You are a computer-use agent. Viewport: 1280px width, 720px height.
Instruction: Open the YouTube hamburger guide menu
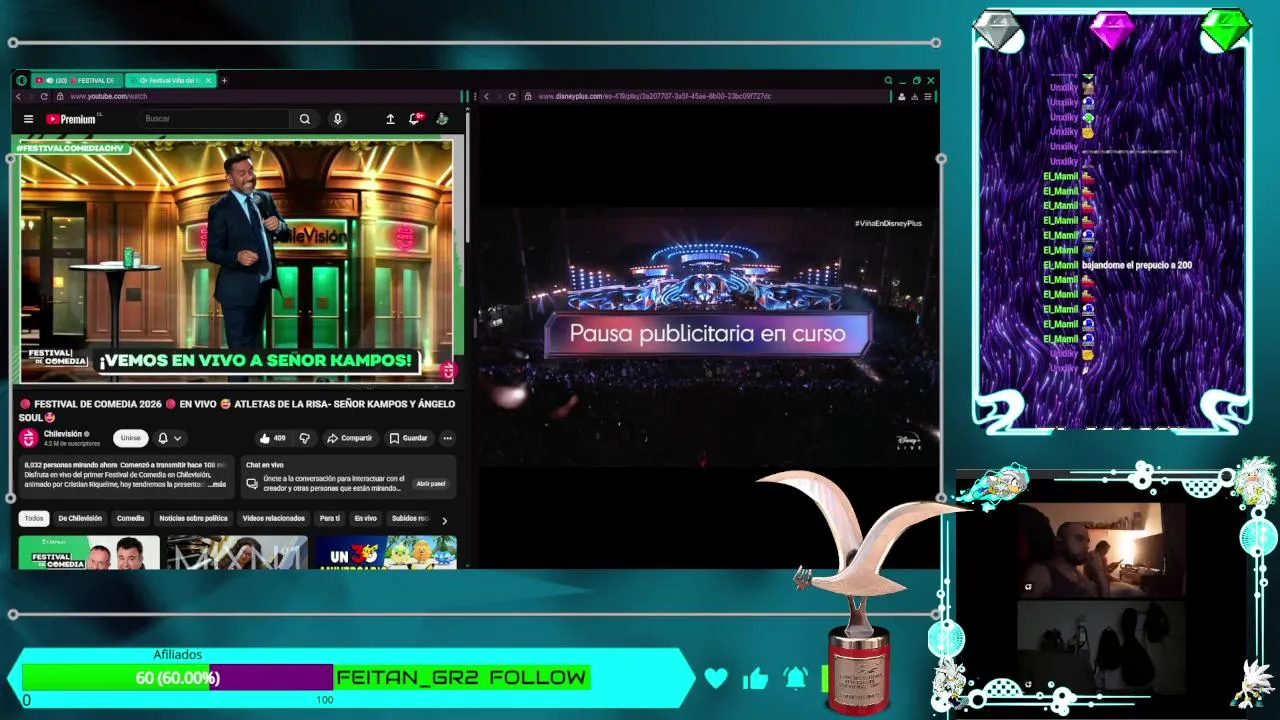(x=28, y=119)
